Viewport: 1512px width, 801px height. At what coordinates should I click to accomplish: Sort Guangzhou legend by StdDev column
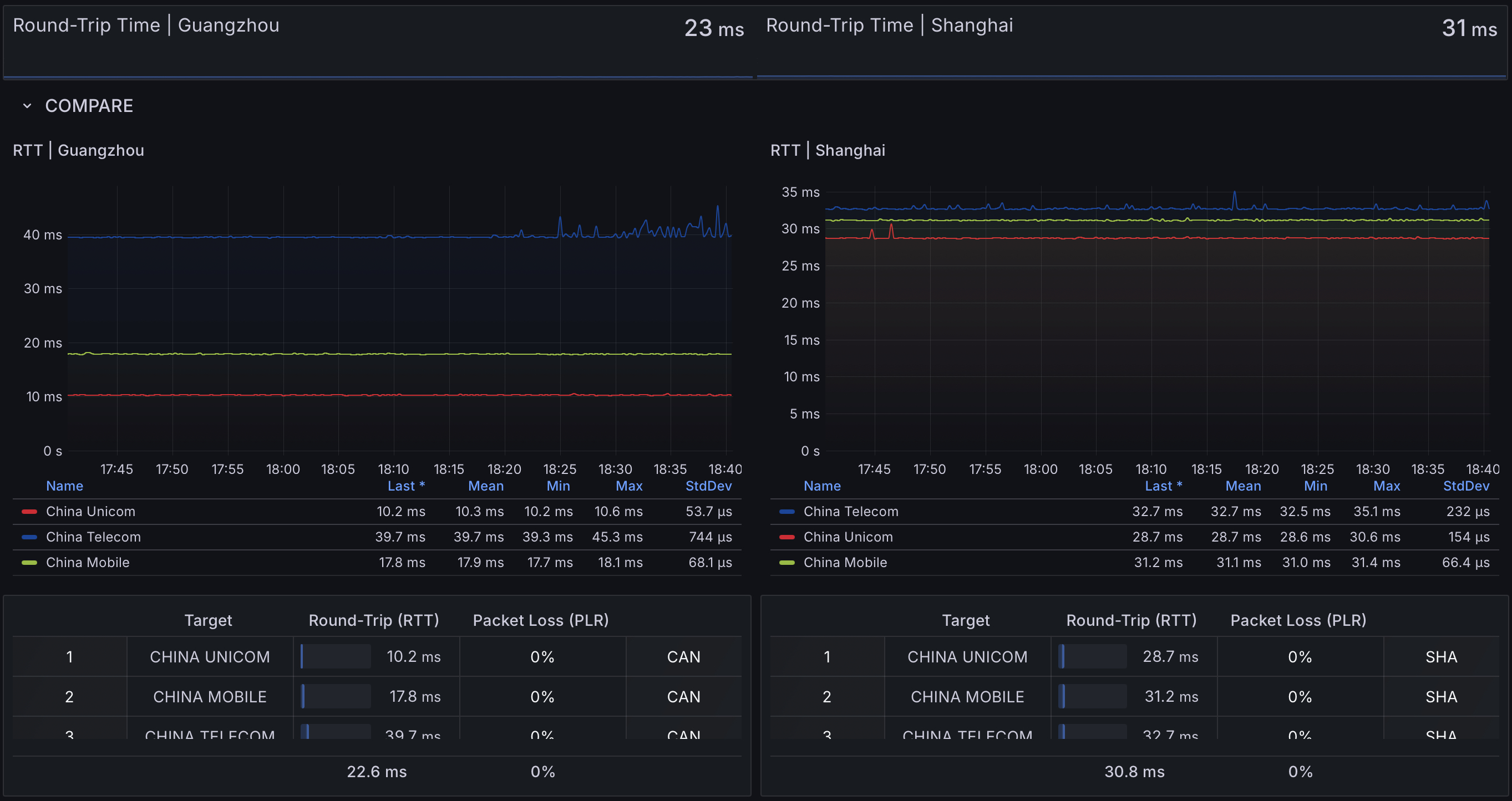tap(708, 486)
